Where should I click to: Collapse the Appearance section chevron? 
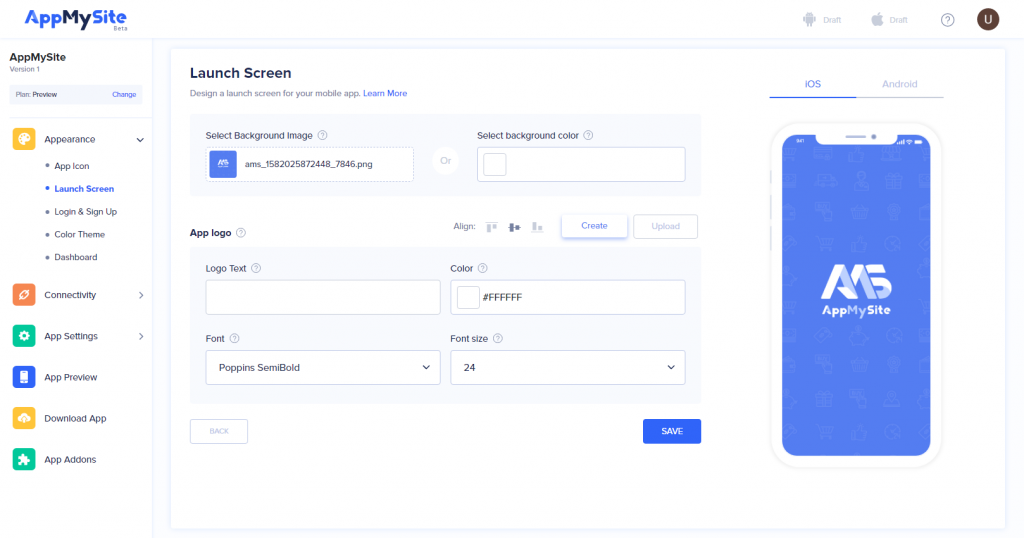(140, 140)
